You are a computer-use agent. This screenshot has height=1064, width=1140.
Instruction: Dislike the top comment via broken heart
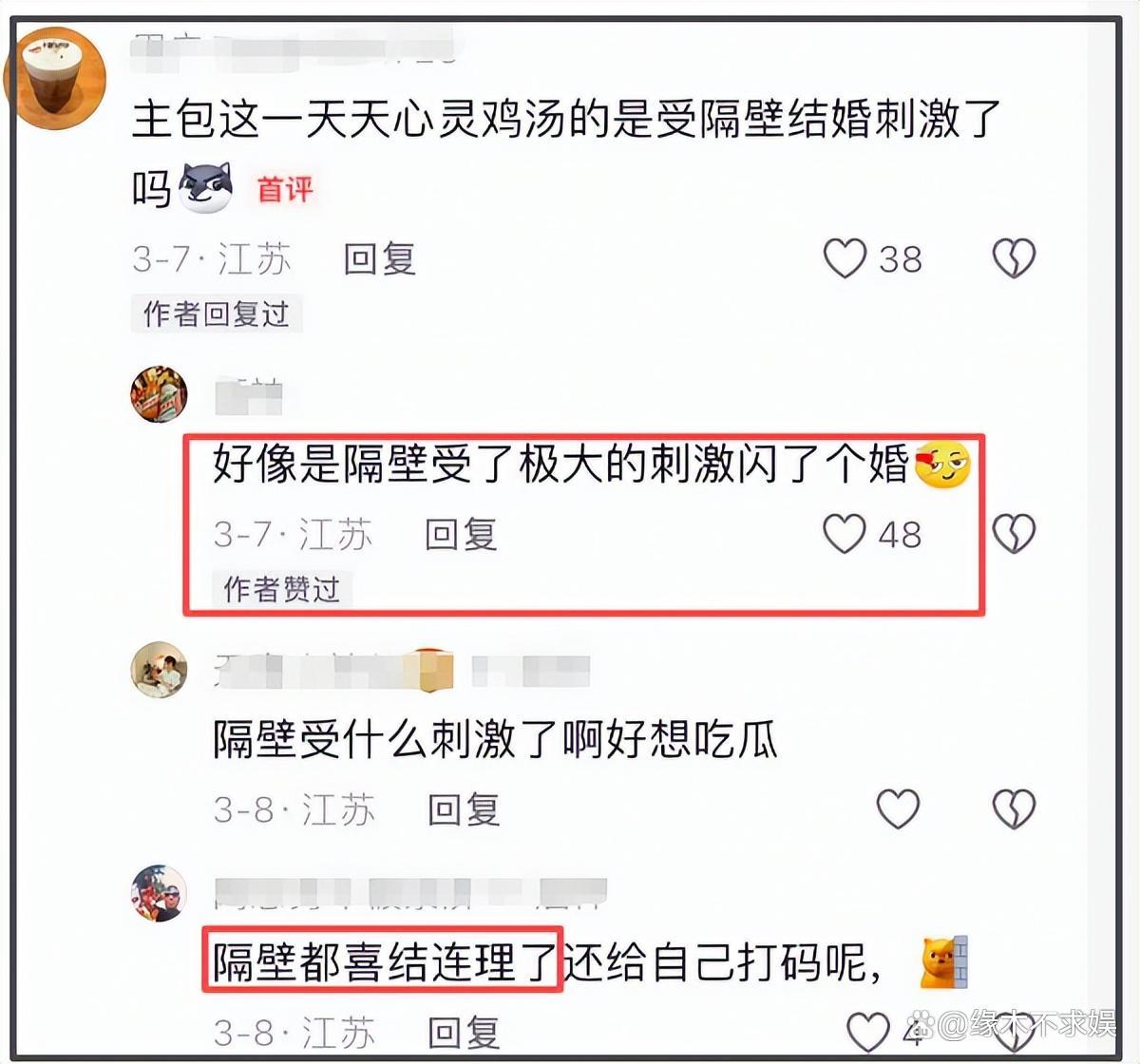tap(1014, 258)
